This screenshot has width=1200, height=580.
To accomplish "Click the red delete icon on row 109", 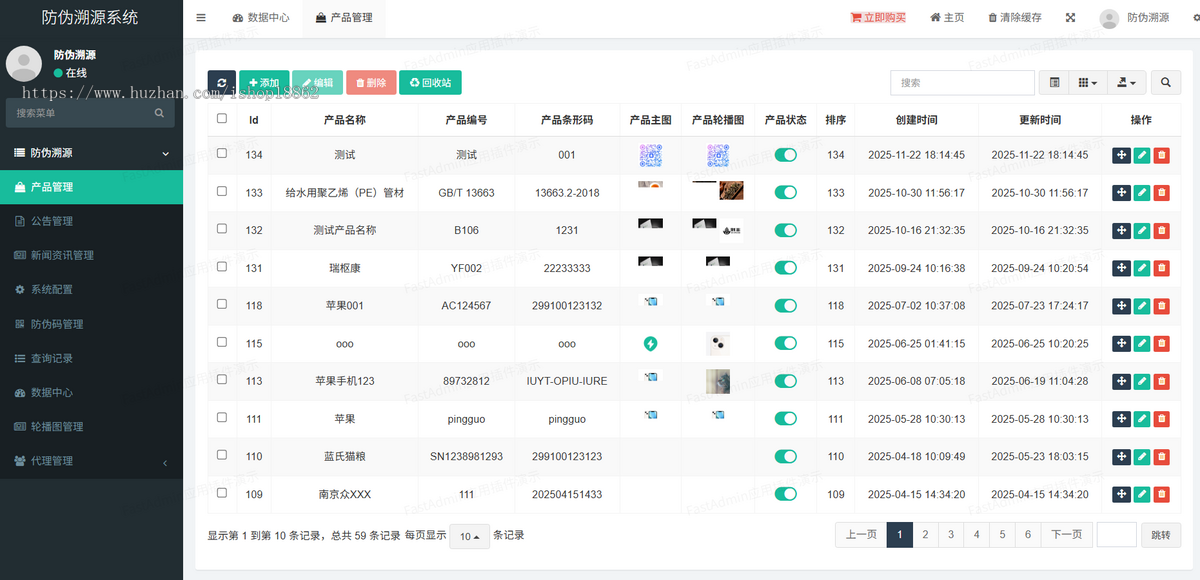I will [1161, 494].
